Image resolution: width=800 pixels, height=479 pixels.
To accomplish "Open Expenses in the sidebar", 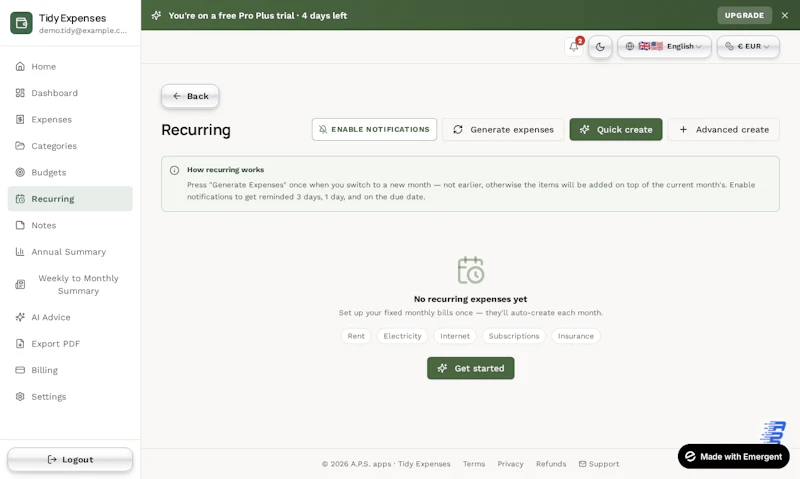I will pos(70,119).
